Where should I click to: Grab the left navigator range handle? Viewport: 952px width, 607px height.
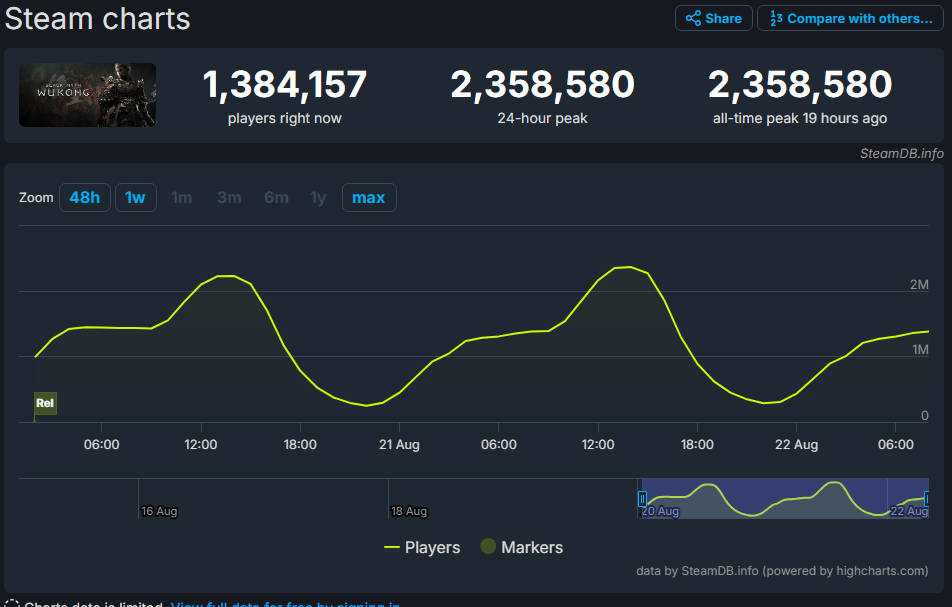[642, 499]
